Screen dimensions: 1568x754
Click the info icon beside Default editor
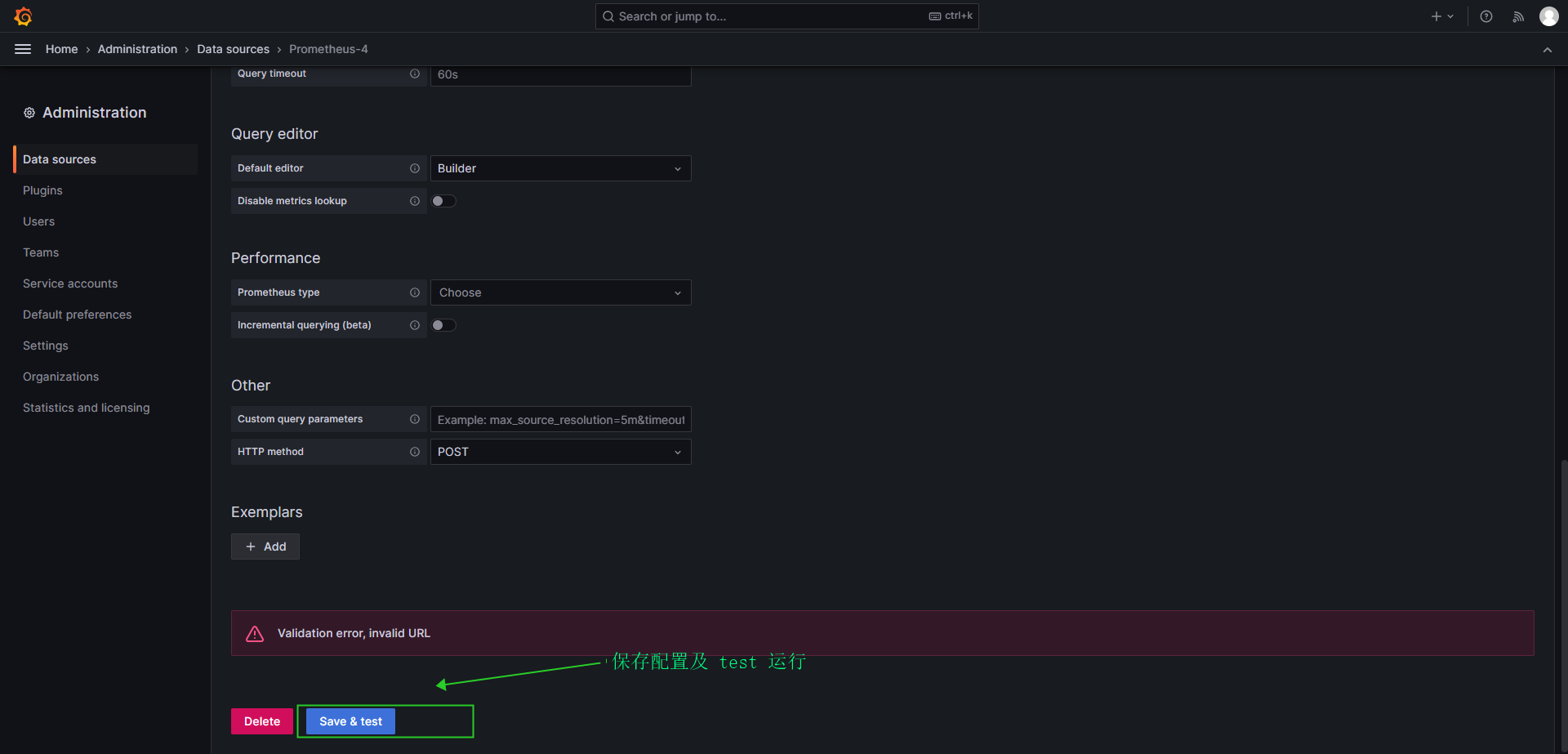415,168
